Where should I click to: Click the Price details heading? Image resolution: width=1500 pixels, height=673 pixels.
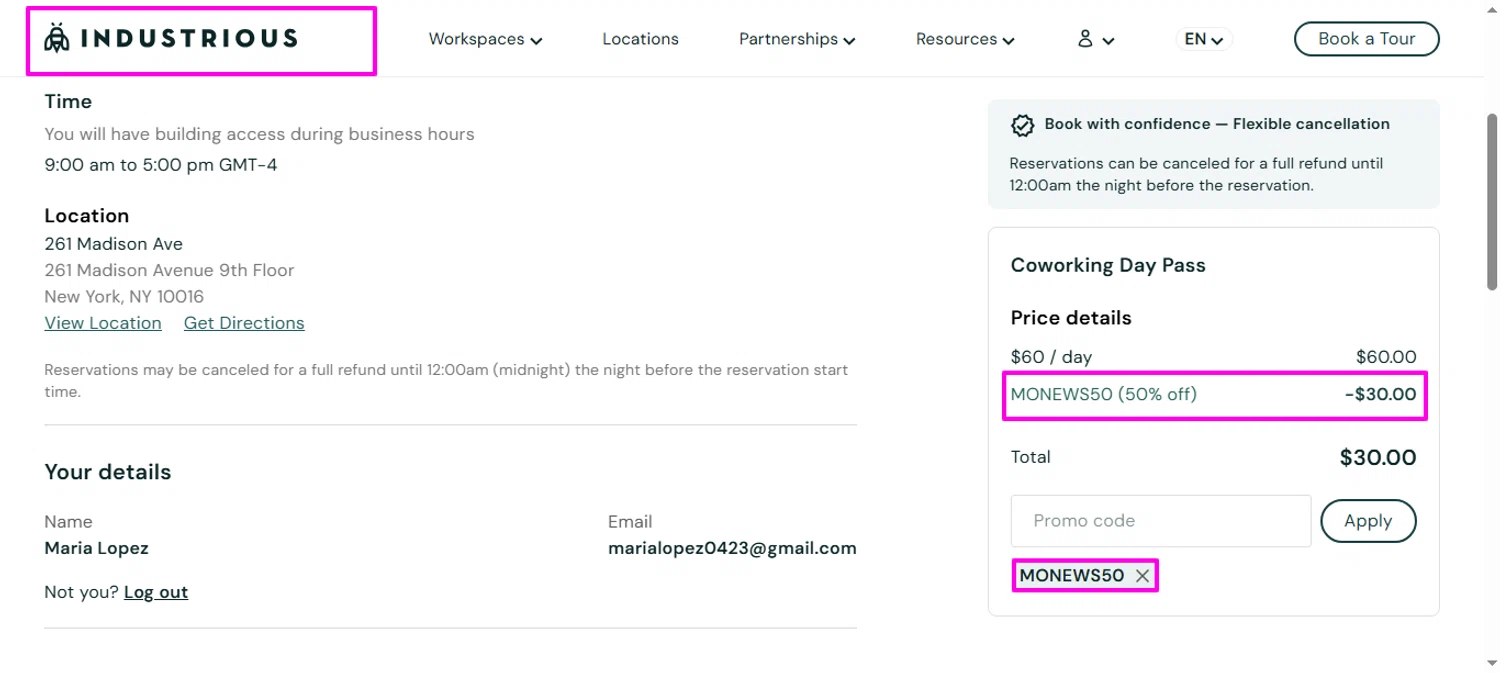pyautogui.click(x=1071, y=318)
